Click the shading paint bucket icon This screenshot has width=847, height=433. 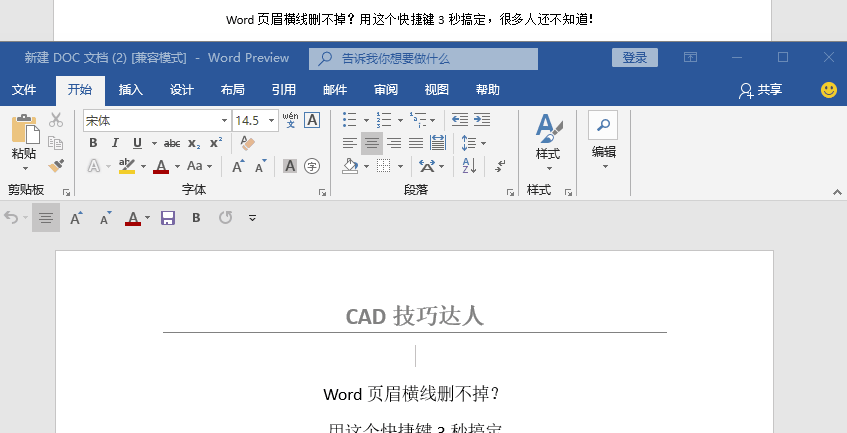coord(350,166)
